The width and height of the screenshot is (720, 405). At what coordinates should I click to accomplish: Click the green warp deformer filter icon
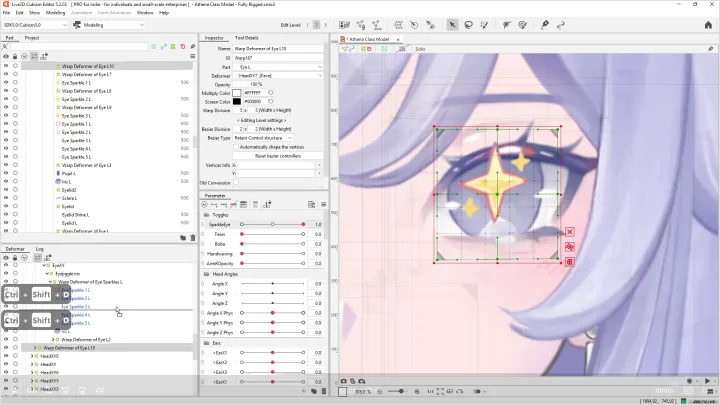click(x=173, y=46)
